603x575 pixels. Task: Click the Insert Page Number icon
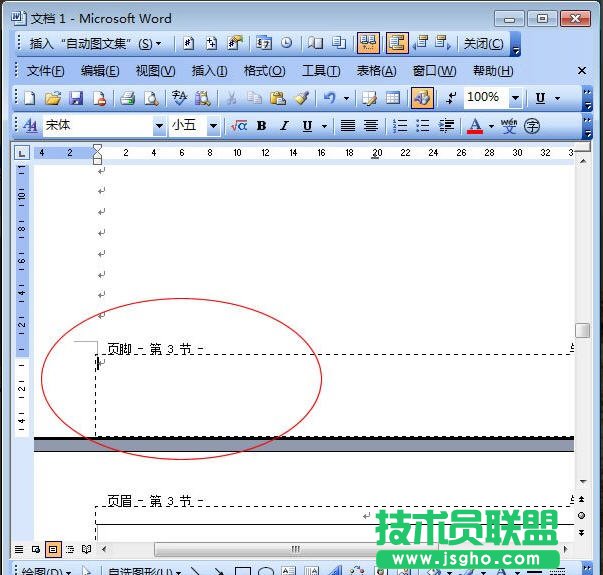pos(188,43)
